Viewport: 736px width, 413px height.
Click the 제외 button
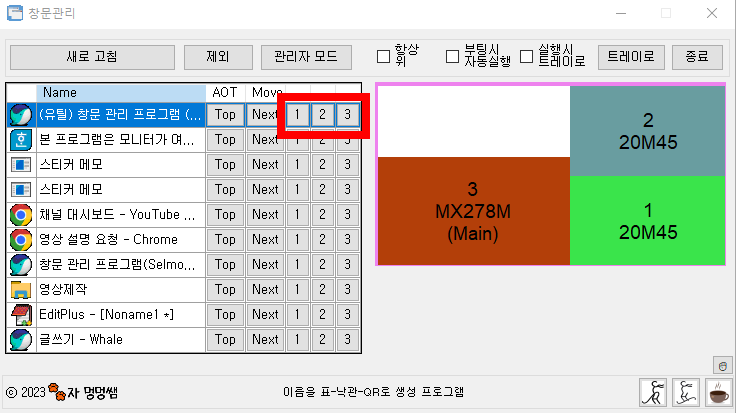point(218,57)
